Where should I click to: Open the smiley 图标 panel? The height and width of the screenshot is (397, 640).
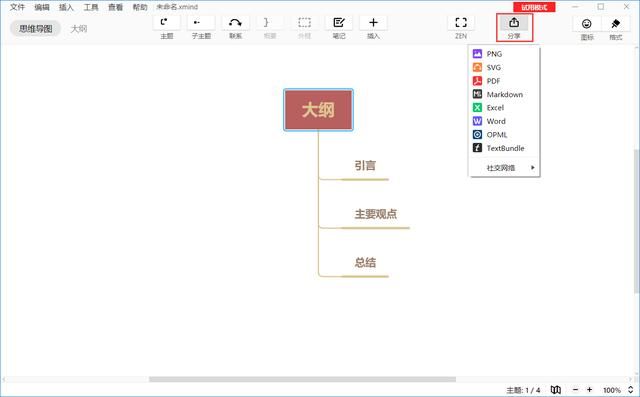click(587, 24)
